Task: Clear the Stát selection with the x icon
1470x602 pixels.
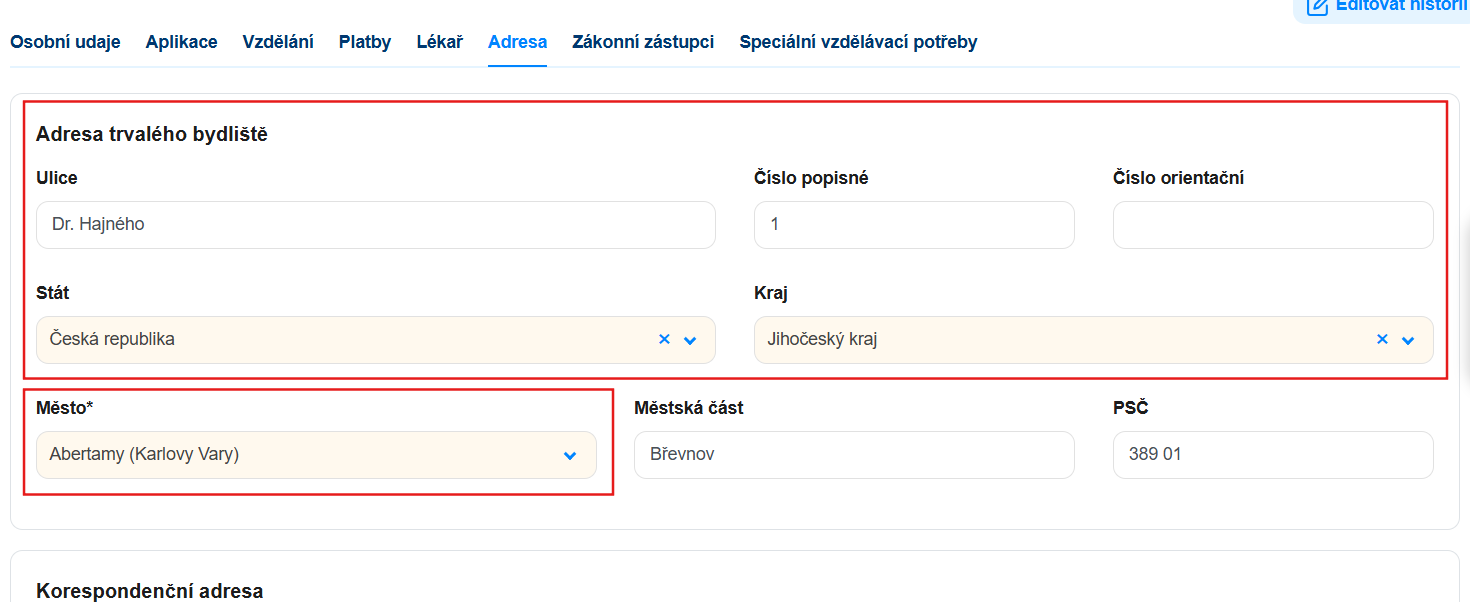Action: point(664,339)
